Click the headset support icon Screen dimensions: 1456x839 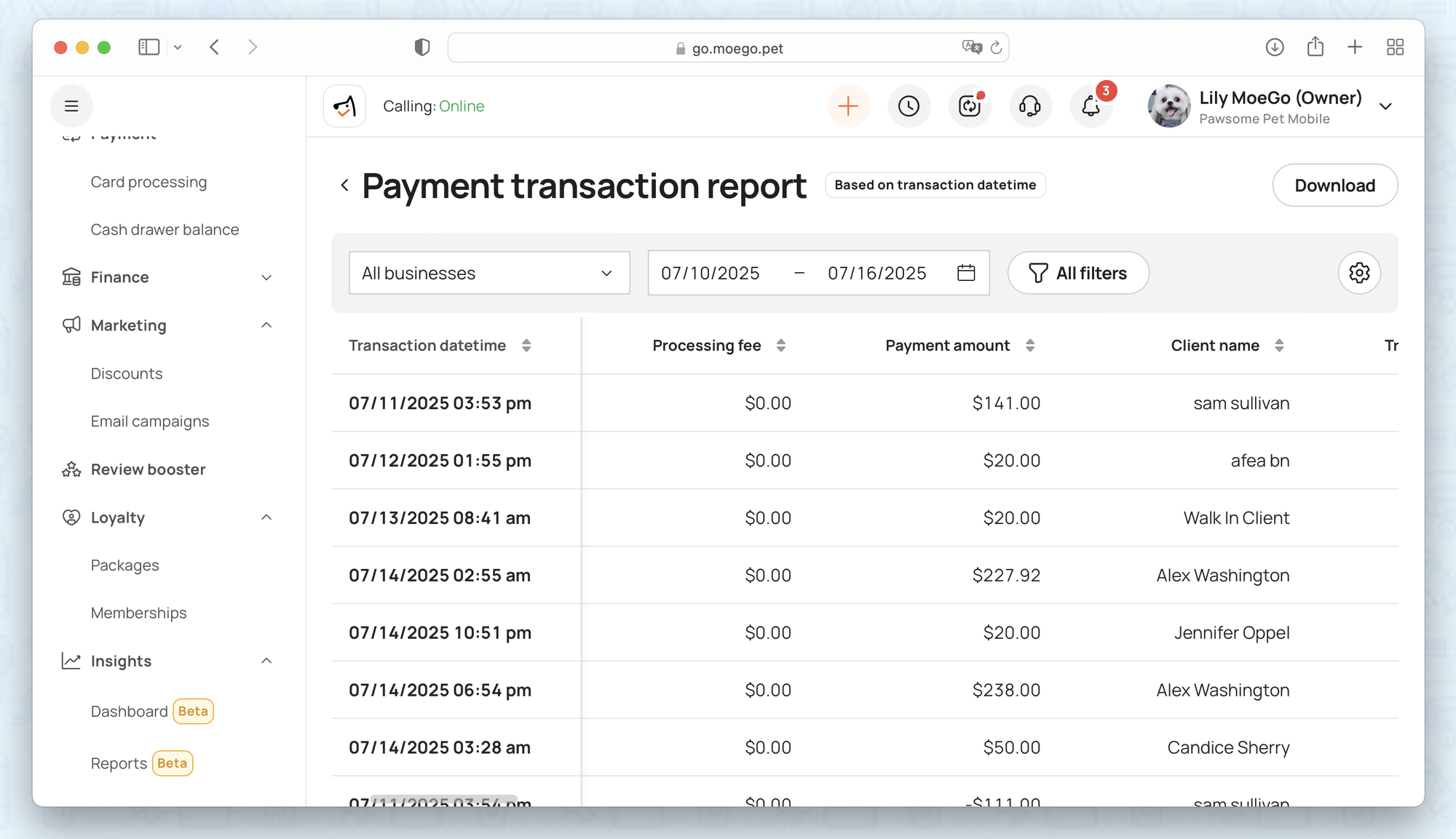(x=1029, y=106)
